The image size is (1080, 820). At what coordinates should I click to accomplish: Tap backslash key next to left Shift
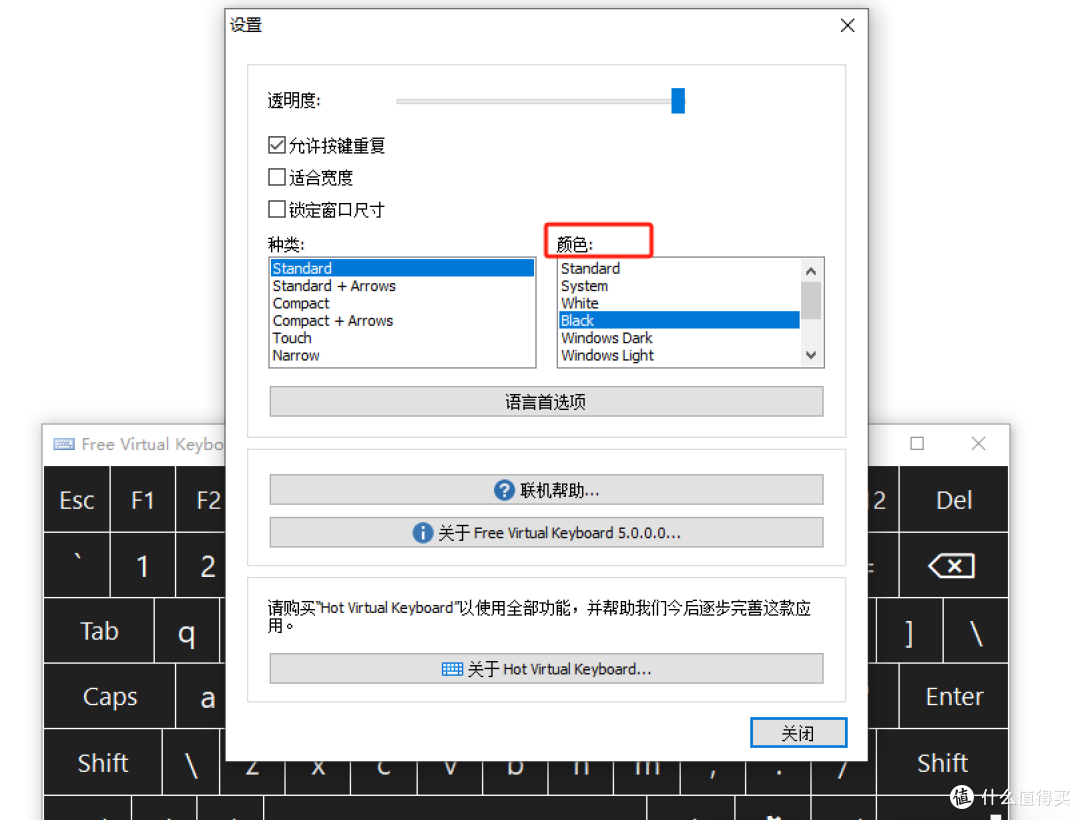coord(191,763)
